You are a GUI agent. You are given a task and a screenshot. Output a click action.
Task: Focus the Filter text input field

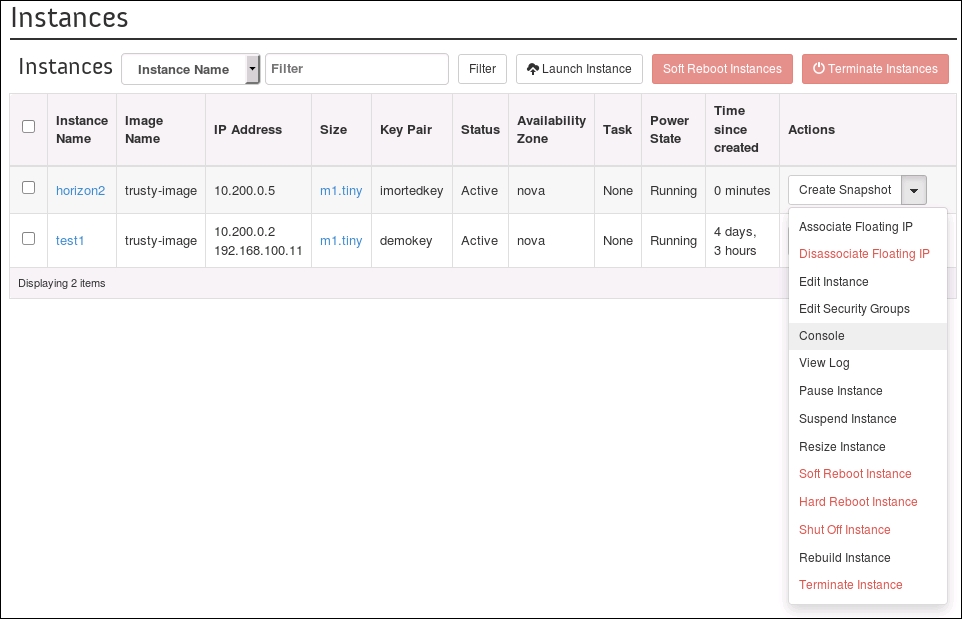[x=356, y=69]
